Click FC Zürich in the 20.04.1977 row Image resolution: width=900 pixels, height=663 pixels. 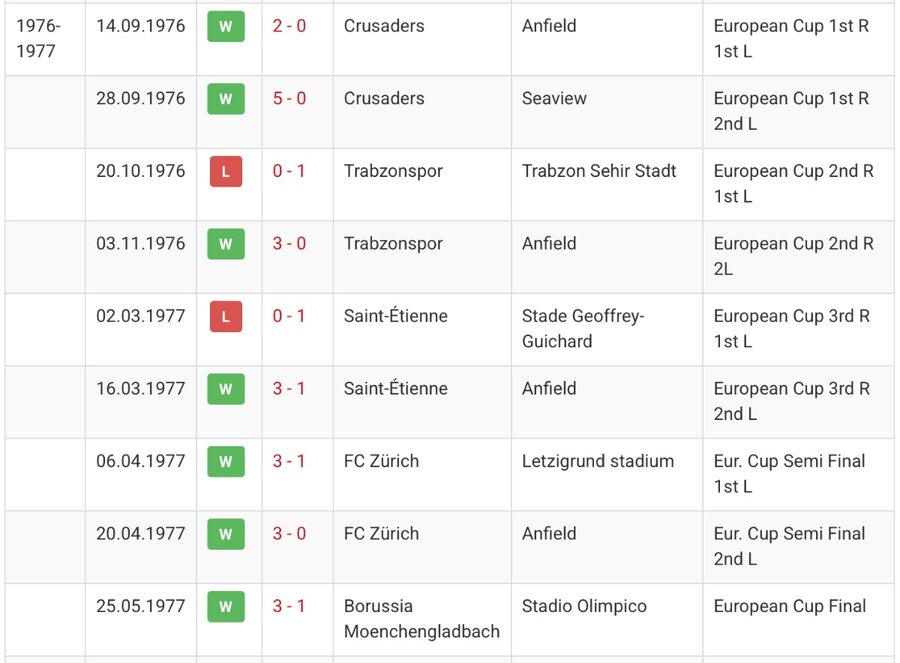tap(381, 534)
